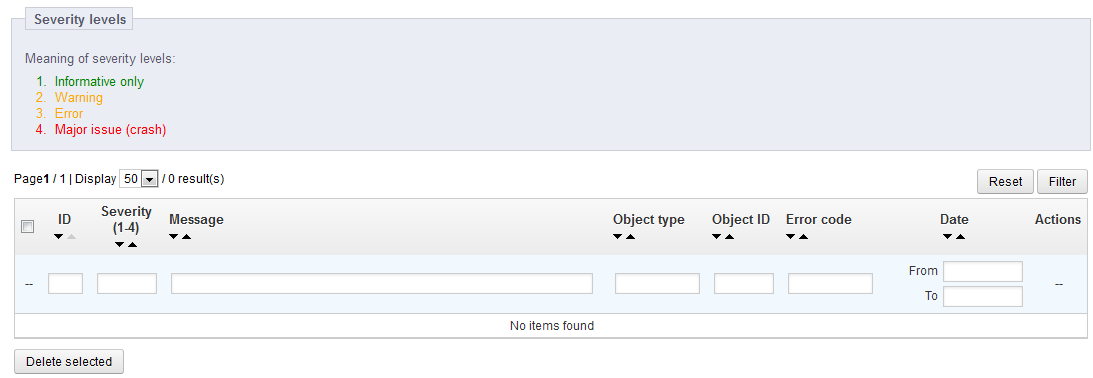The width and height of the screenshot is (1093, 378).
Task: Sort Object type column descending arrow
Action: click(x=618, y=237)
